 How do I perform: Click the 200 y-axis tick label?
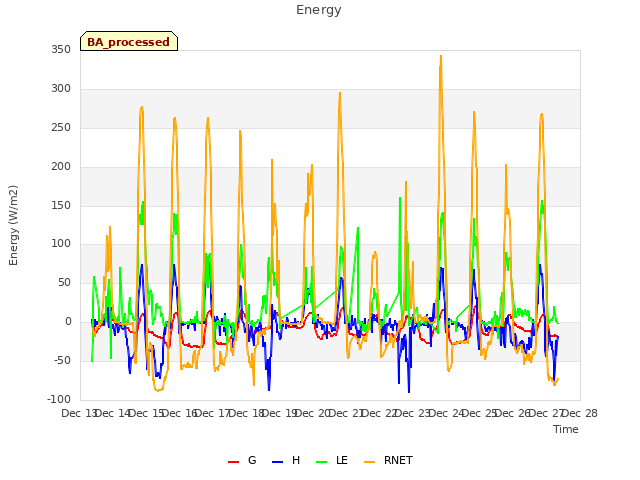click(x=61, y=167)
